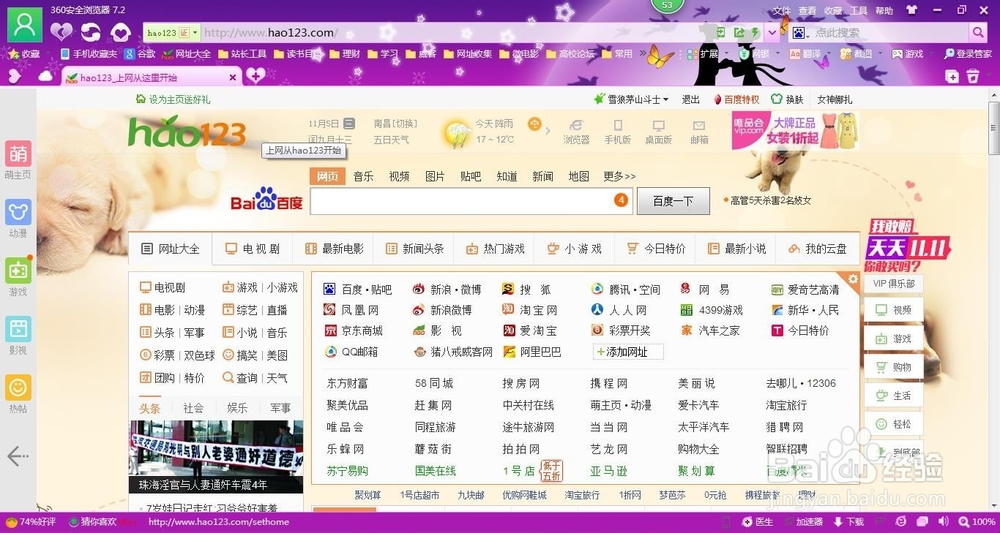Image resolution: width=1000 pixels, height=533 pixels.
Task: Go back using the heart arrow icon
Action: [61, 32]
